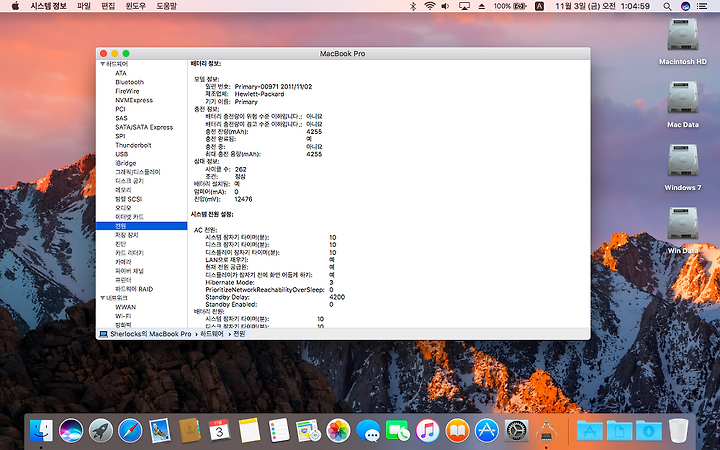Launch Siri from the Dock
Viewport: 720px width, 450px height.
tap(71, 431)
